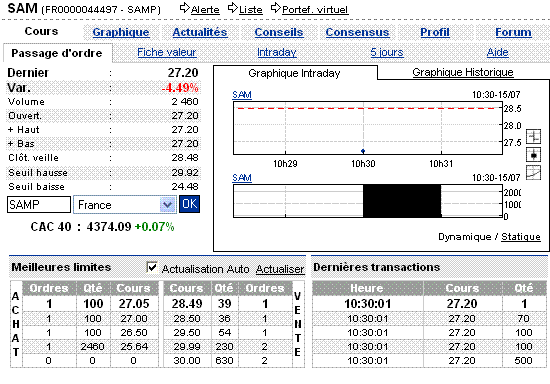Viewport: 550px width, 384px height.
Task: Click the CAC 40 index value 4374.09
Action: coord(109,227)
